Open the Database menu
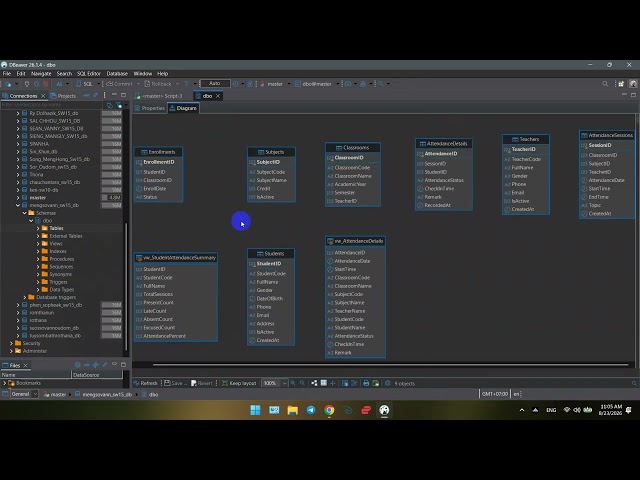Image resolution: width=640 pixels, height=480 pixels. point(117,73)
